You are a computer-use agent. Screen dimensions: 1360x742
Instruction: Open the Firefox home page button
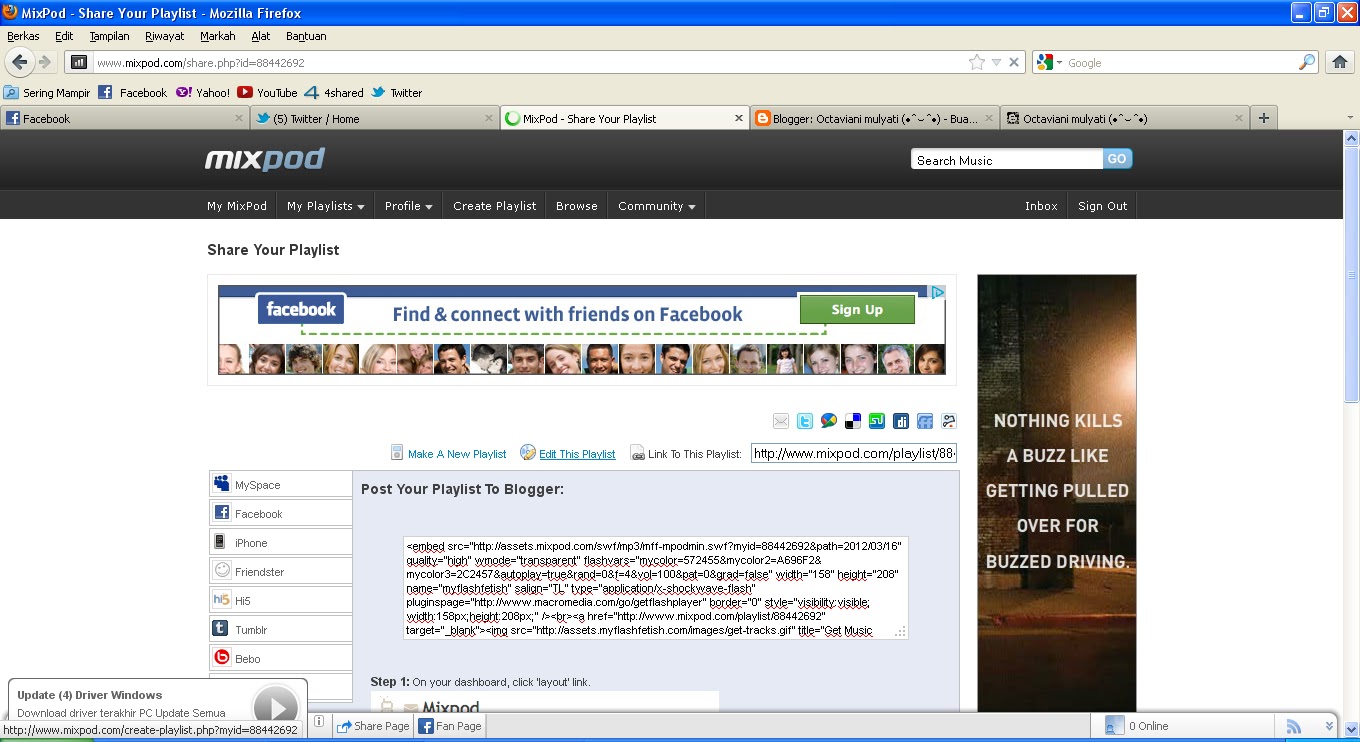(1340, 62)
